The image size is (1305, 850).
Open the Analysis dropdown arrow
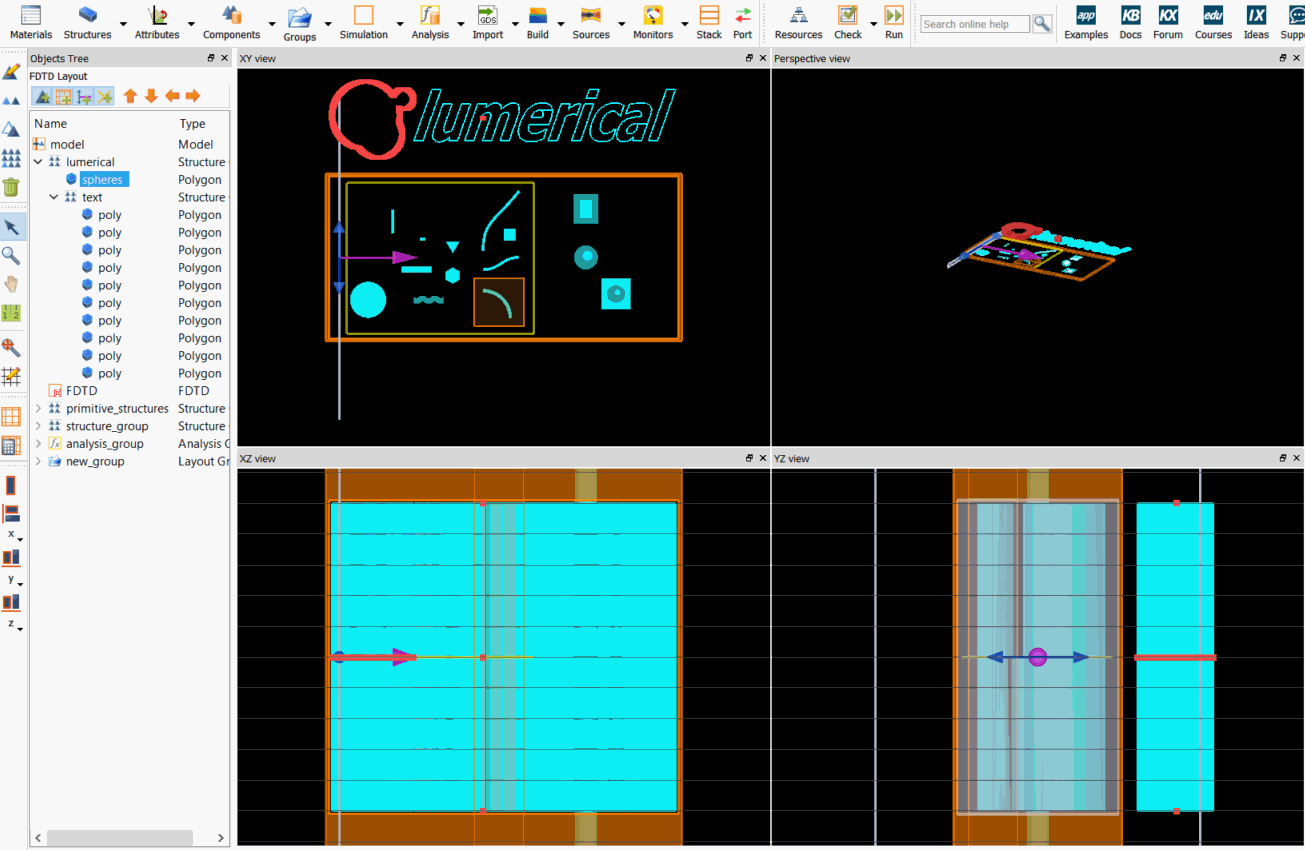460,23
